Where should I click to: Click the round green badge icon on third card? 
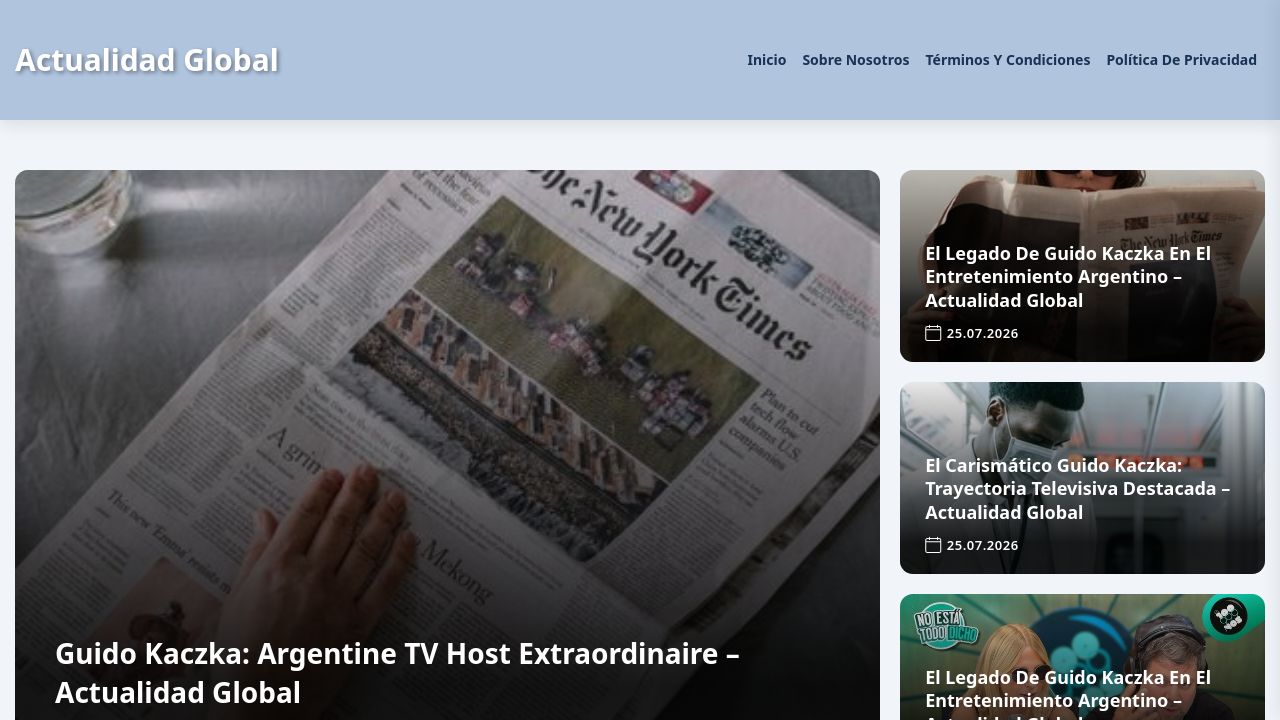tap(1228, 616)
